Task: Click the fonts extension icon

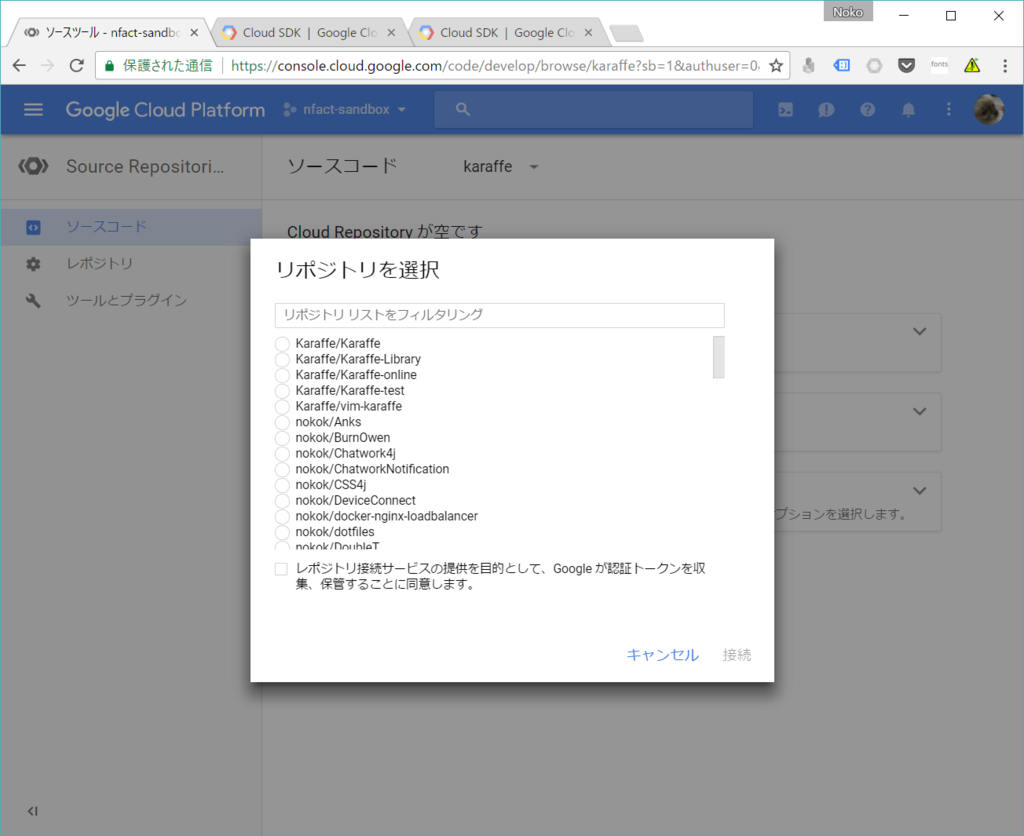Action: tap(939, 65)
